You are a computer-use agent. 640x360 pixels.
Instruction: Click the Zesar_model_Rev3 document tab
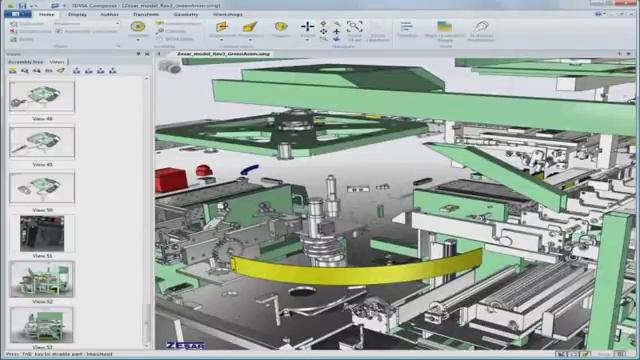click(223, 54)
